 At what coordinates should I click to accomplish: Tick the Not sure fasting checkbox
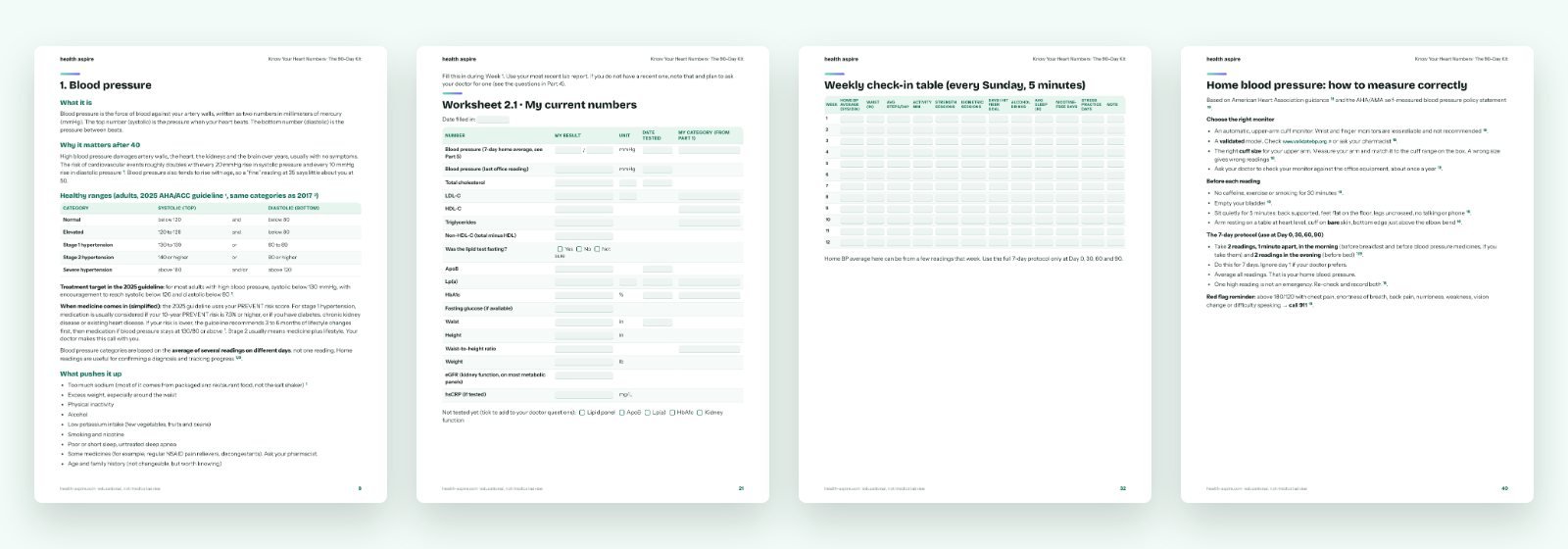click(x=598, y=249)
